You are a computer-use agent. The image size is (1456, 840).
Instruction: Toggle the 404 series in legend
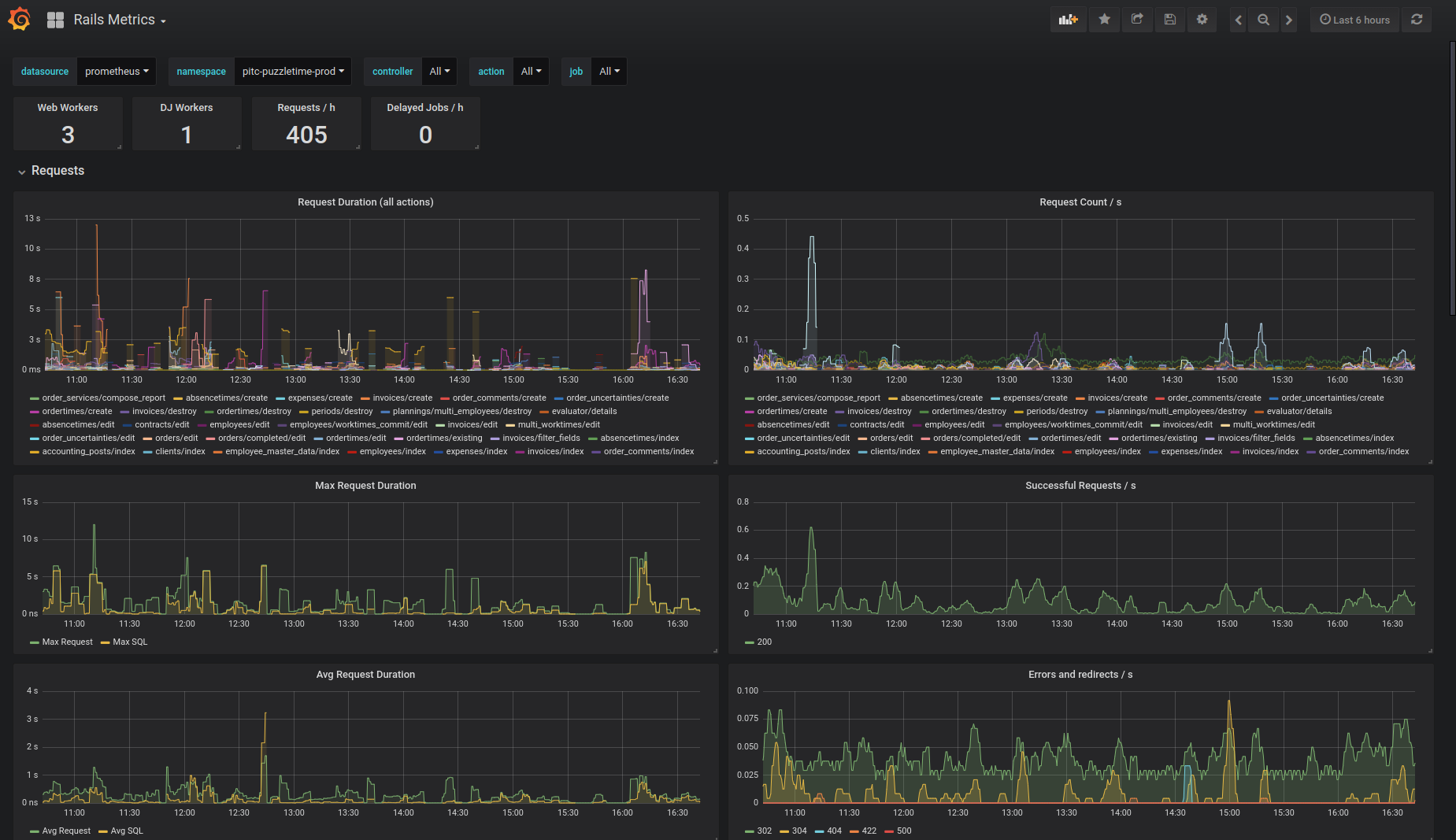point(828,831)
